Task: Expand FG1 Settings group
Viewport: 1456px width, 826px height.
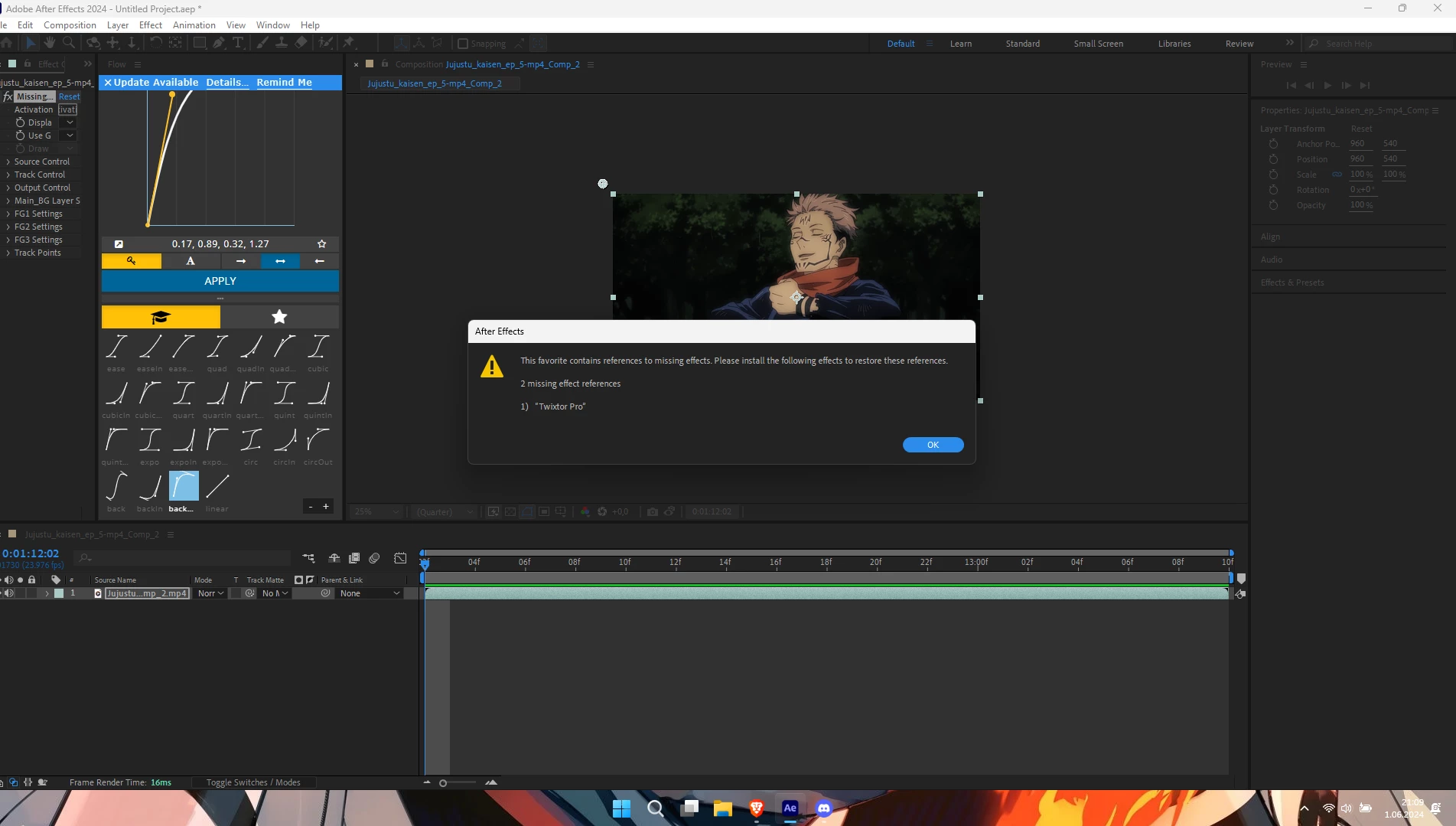Action: pos(8,214)
